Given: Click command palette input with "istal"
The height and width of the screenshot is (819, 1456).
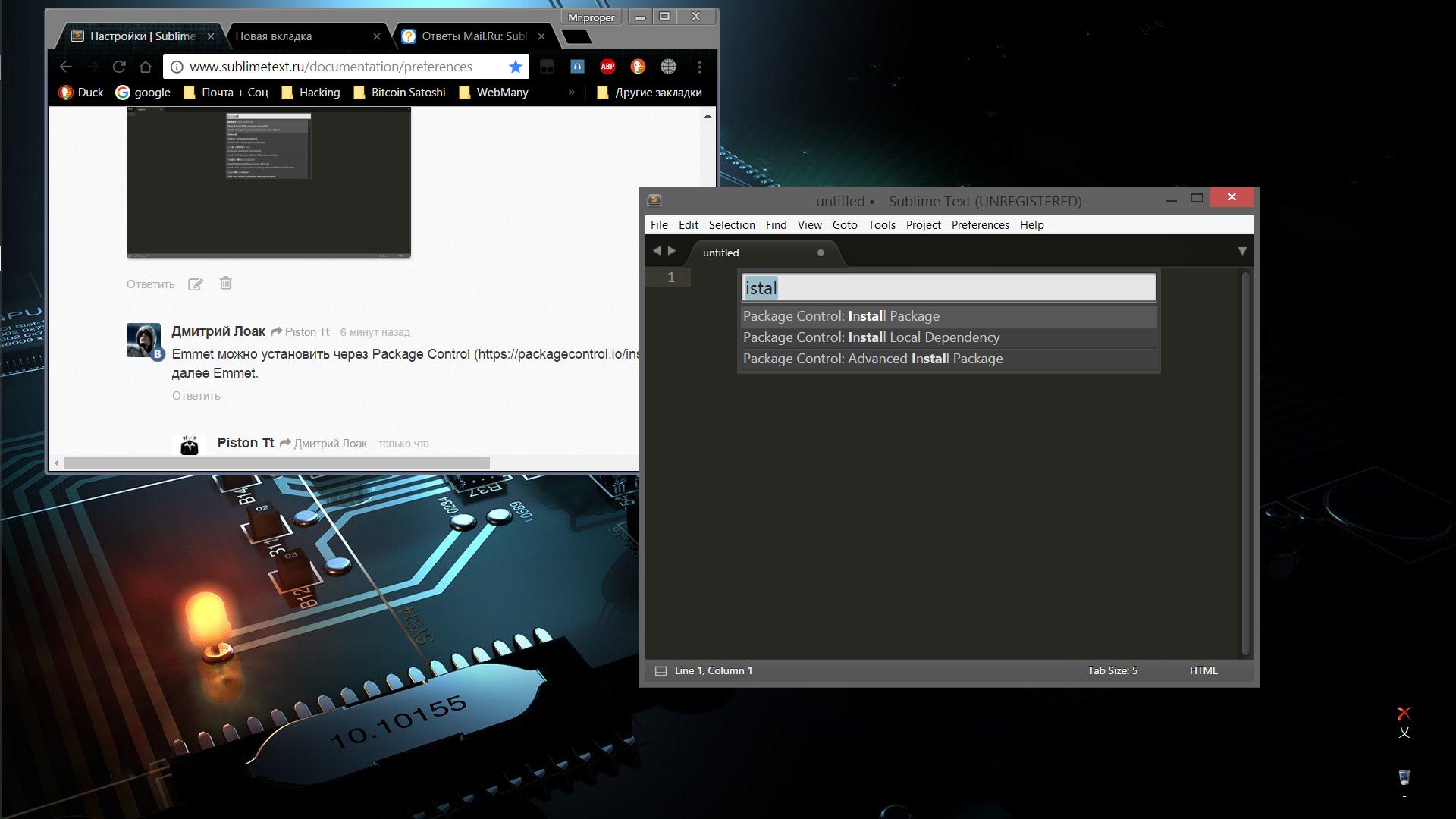Looking at the screenshot, I should click(949, 287).
